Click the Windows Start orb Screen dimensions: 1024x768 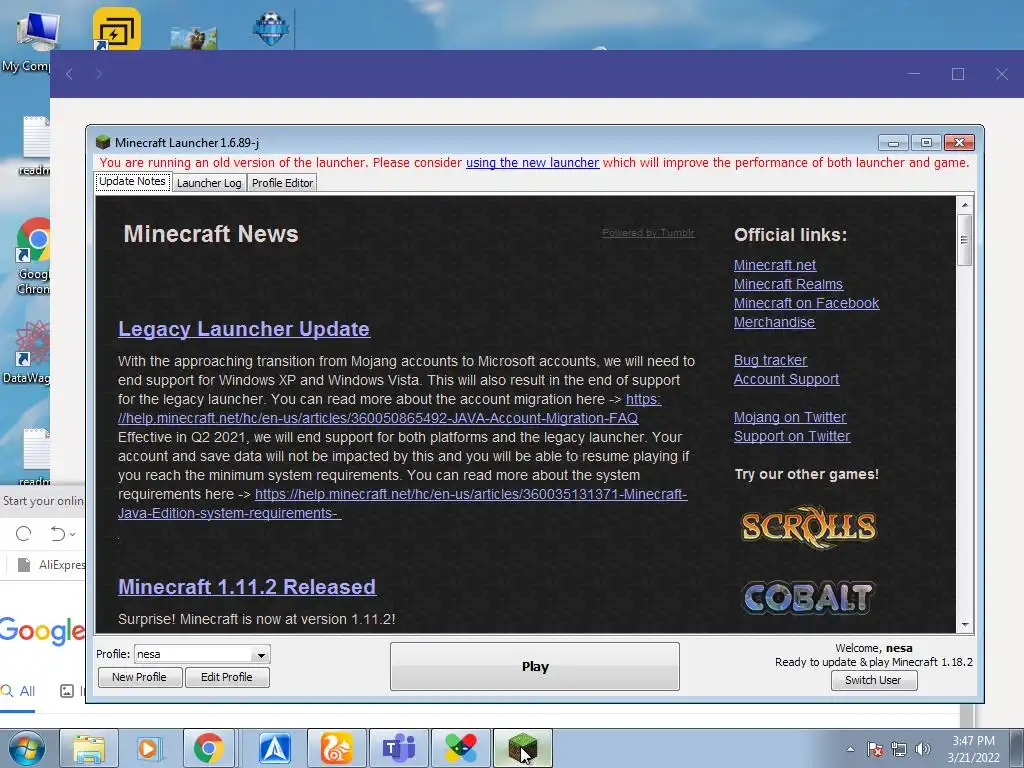(26, 748)
